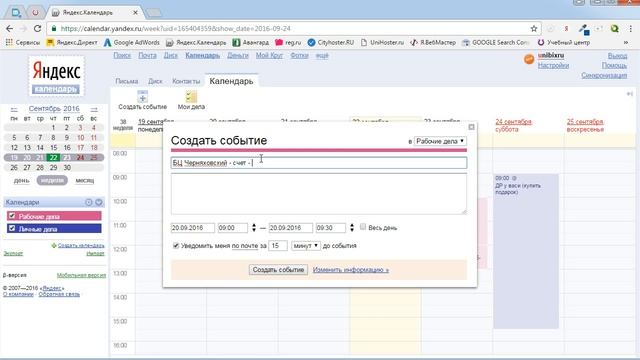Switch to месяц view
Image resolution: width=640 pixels, height=360 pixels.
coord(84,180)
